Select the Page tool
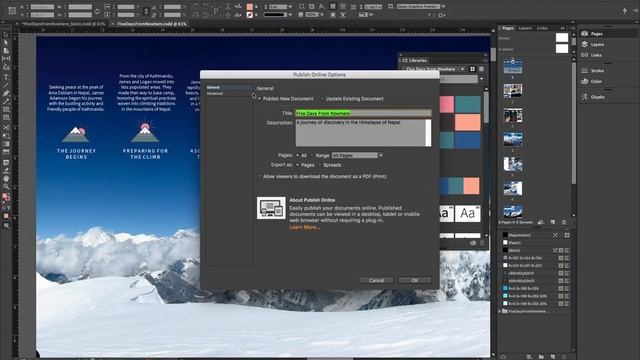 [6, 51]
